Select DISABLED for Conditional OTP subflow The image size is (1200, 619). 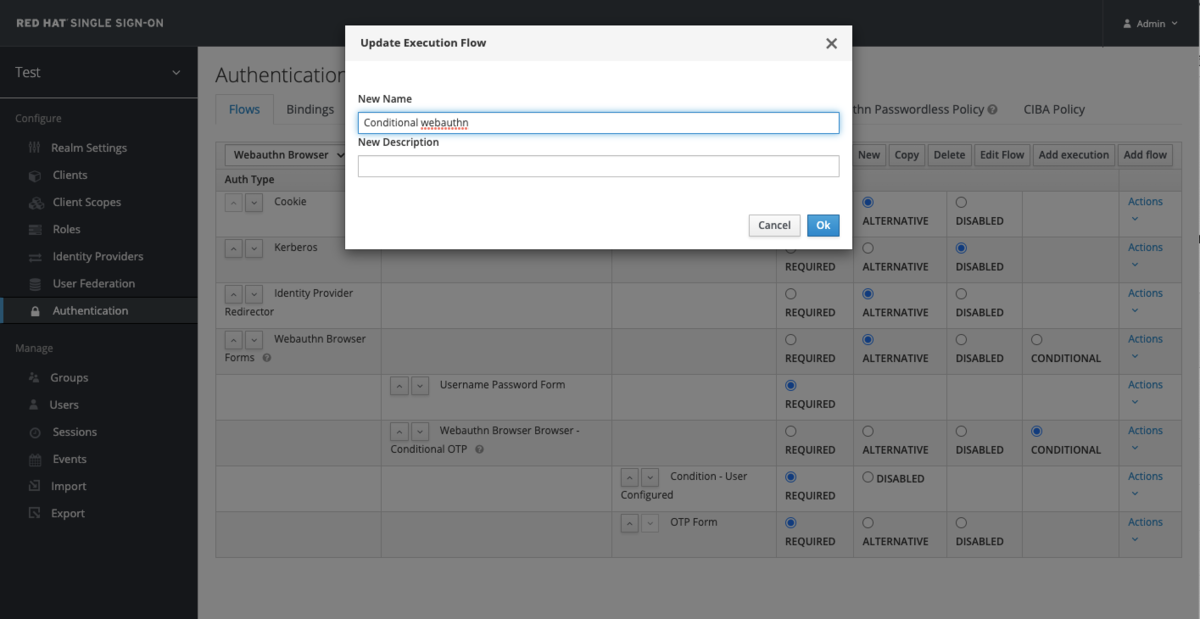(x=961, y=431)
